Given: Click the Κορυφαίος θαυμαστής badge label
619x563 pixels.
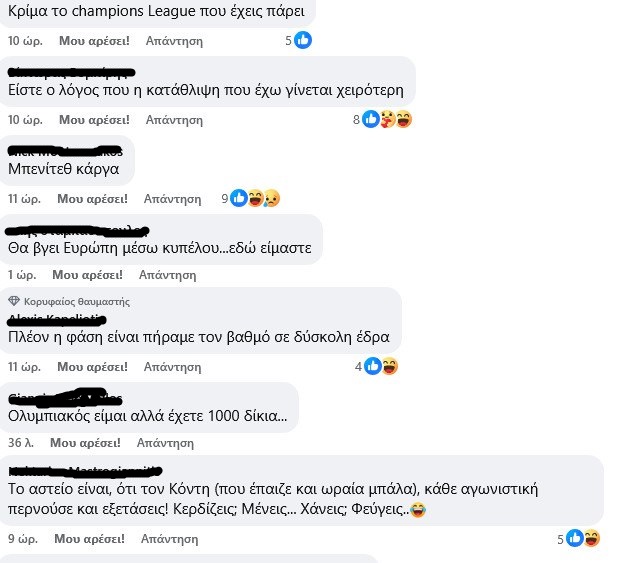Looking at the screenshot, I should point(77,302).
